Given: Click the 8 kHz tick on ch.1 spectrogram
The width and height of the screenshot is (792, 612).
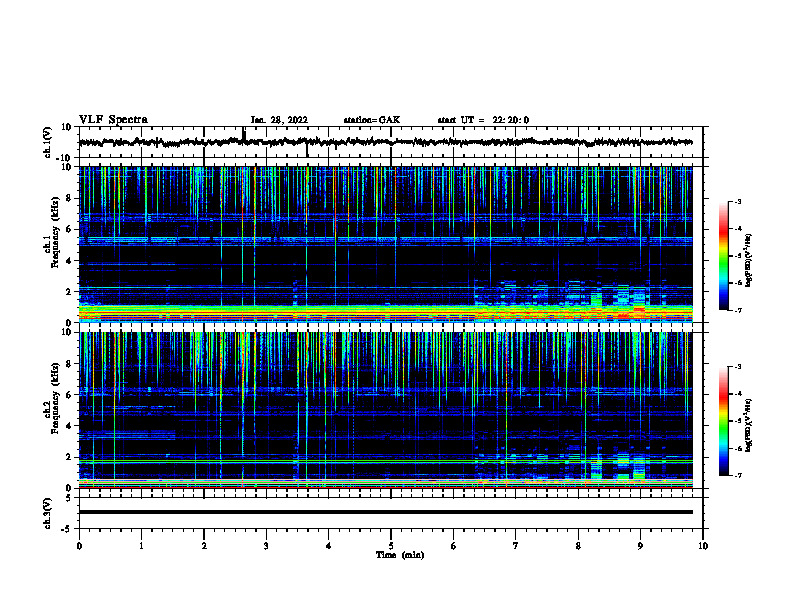Looking at the screenshot, I should click(x=71, y=198).
